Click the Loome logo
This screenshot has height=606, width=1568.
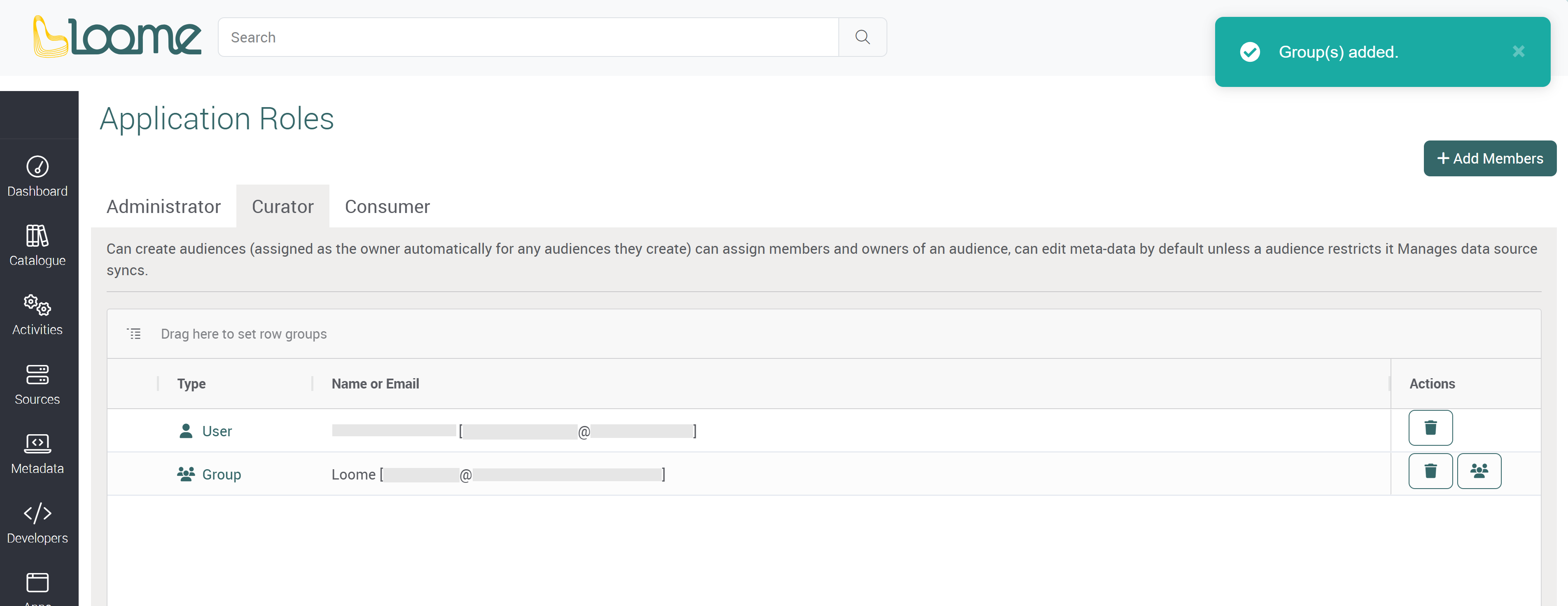point(117,37)
